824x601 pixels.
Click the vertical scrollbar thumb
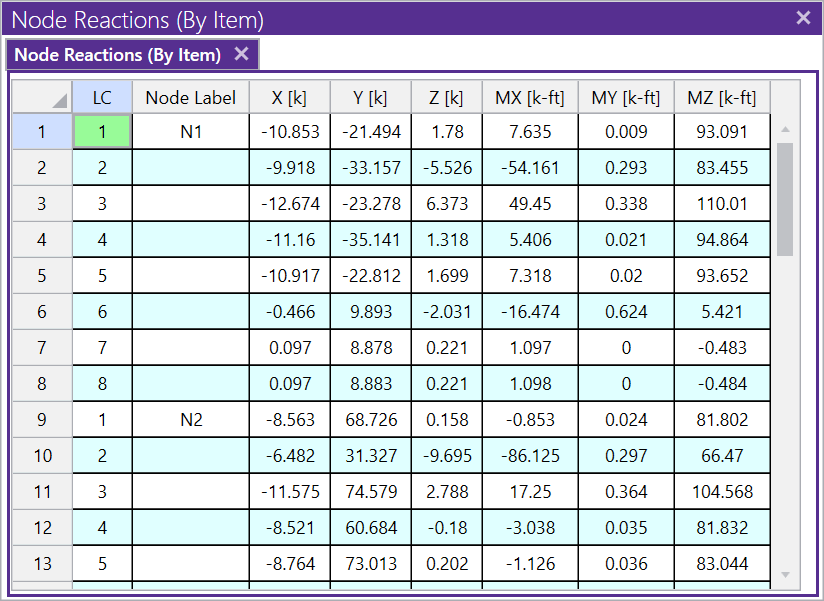784,198
